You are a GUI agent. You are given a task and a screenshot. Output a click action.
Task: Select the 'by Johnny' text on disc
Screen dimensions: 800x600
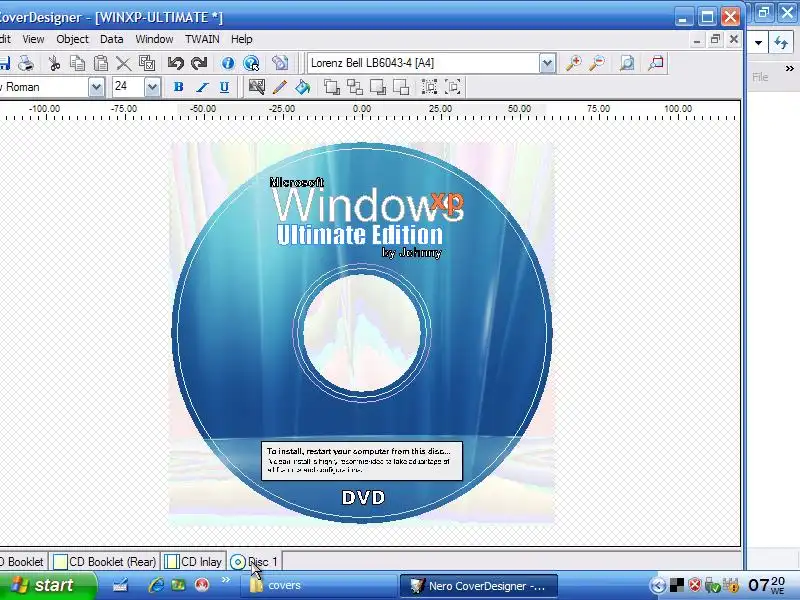[411, 253]
